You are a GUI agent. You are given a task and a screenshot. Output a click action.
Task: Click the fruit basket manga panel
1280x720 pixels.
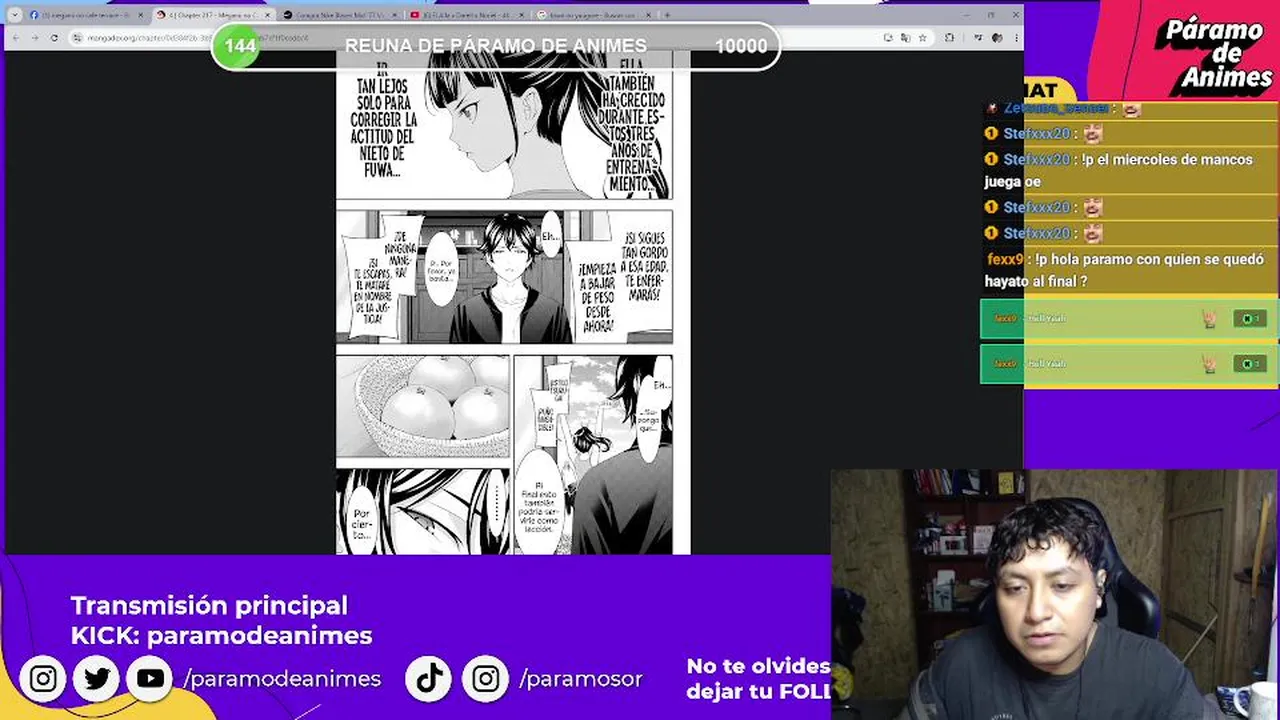click(x=423, y=405)
